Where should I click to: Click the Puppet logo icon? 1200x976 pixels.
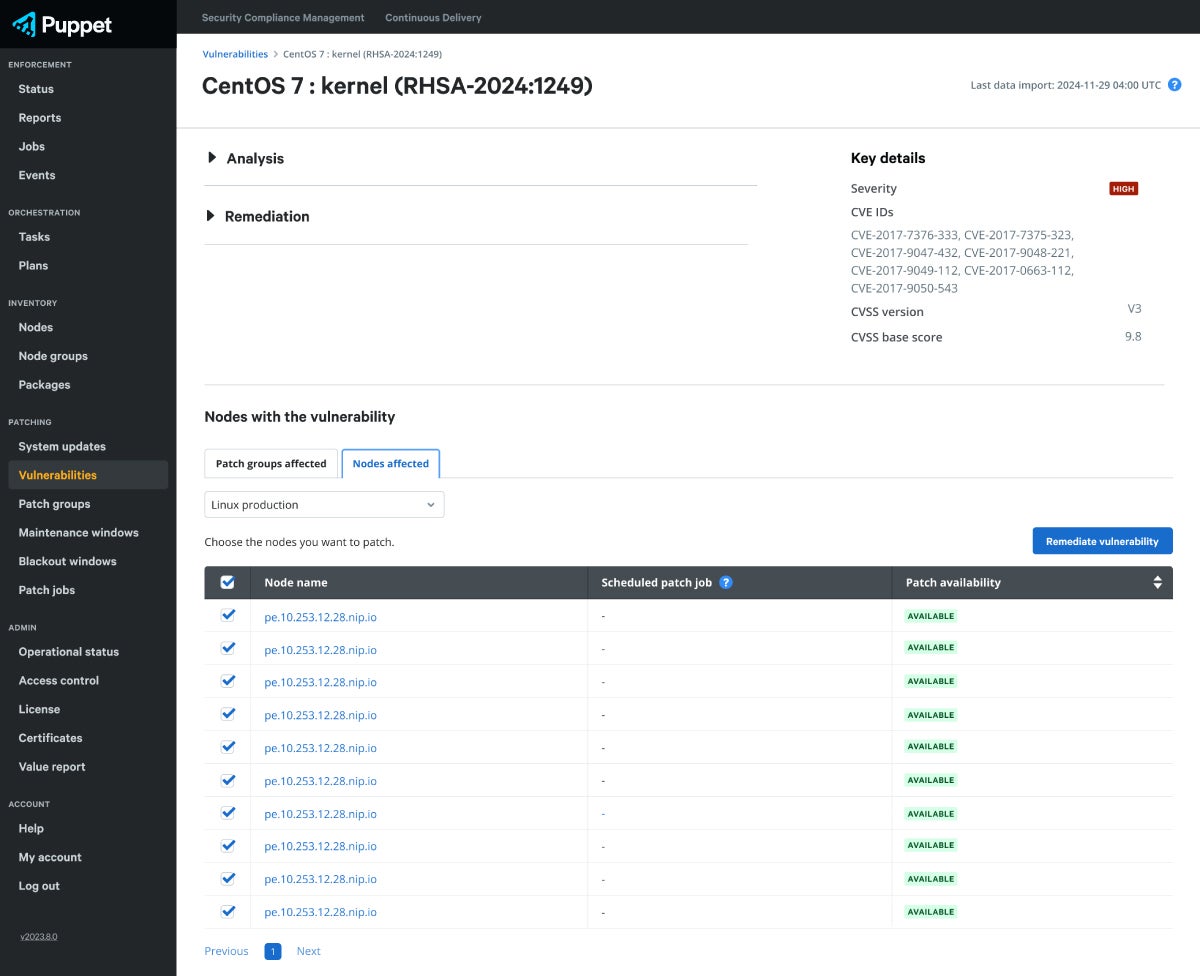click(24, 24)
